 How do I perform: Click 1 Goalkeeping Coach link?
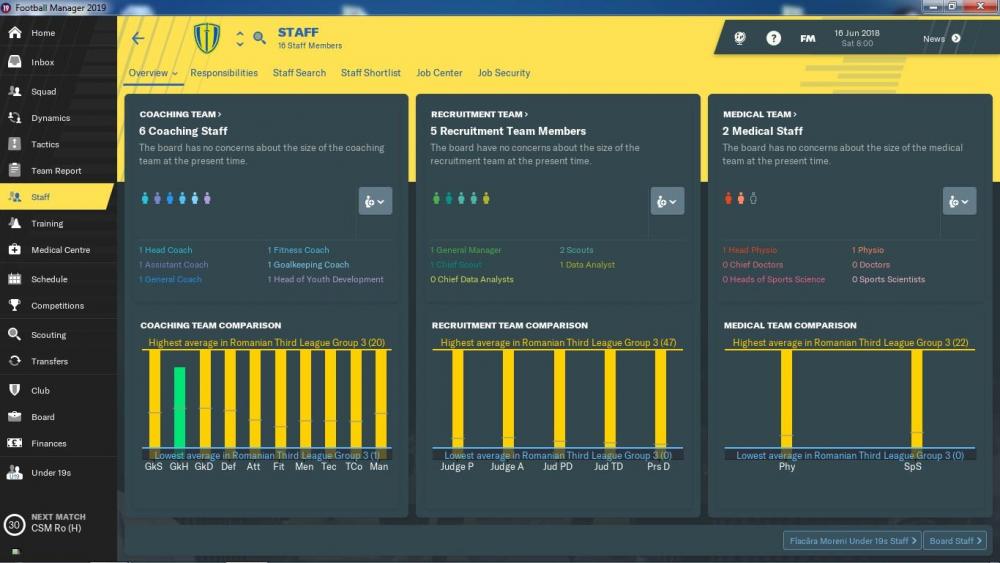308,265
